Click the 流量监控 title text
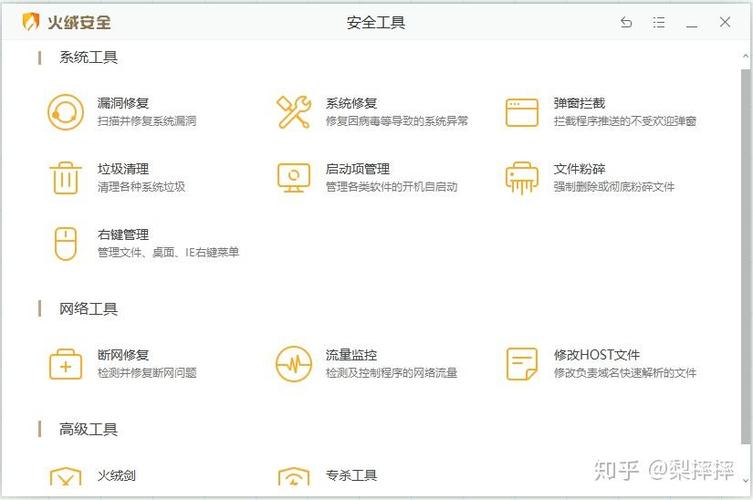This screenshot has height=500, width=753. pyautogui.click(x=351, y=355)
